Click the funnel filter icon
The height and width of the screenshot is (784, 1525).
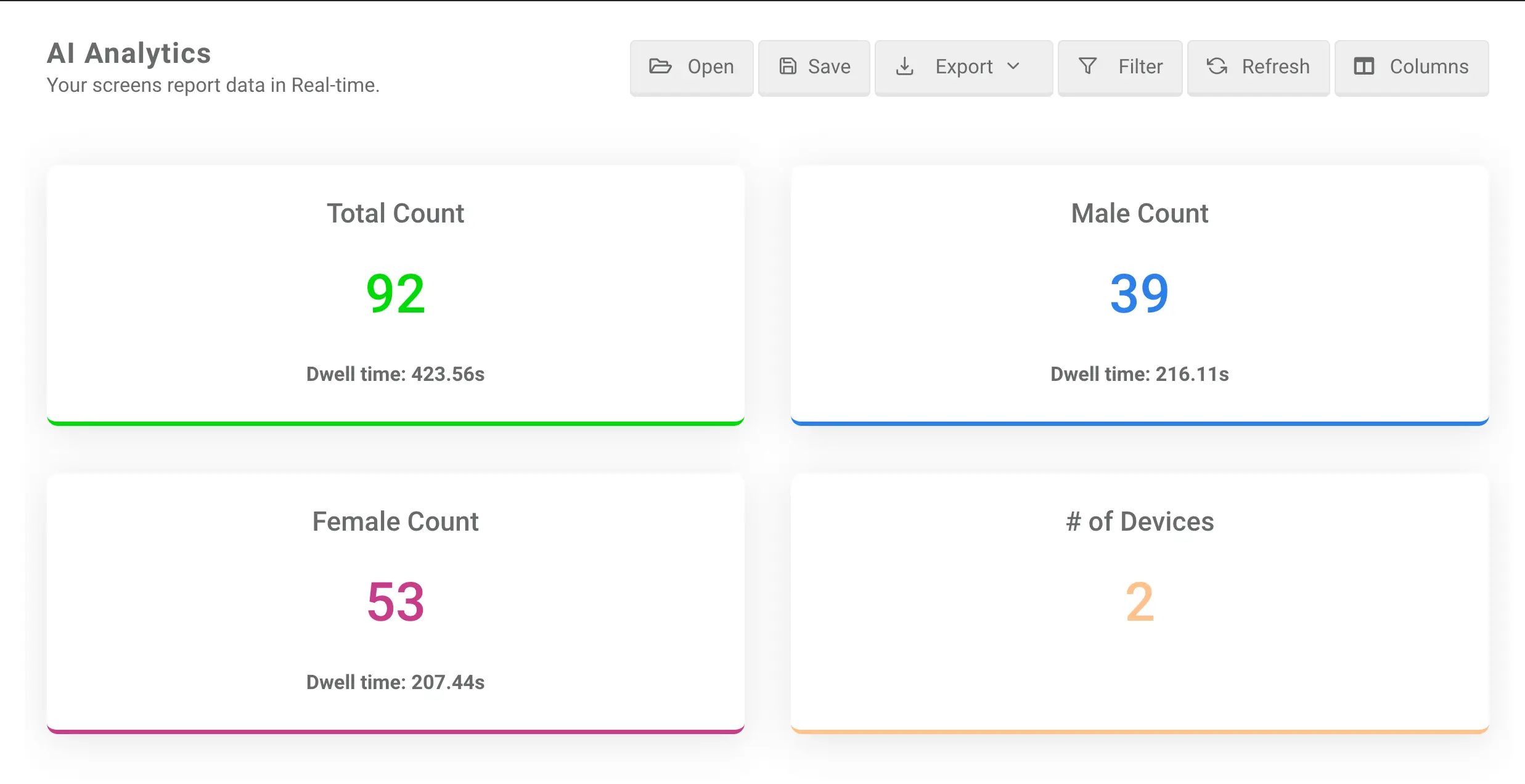1087,67
